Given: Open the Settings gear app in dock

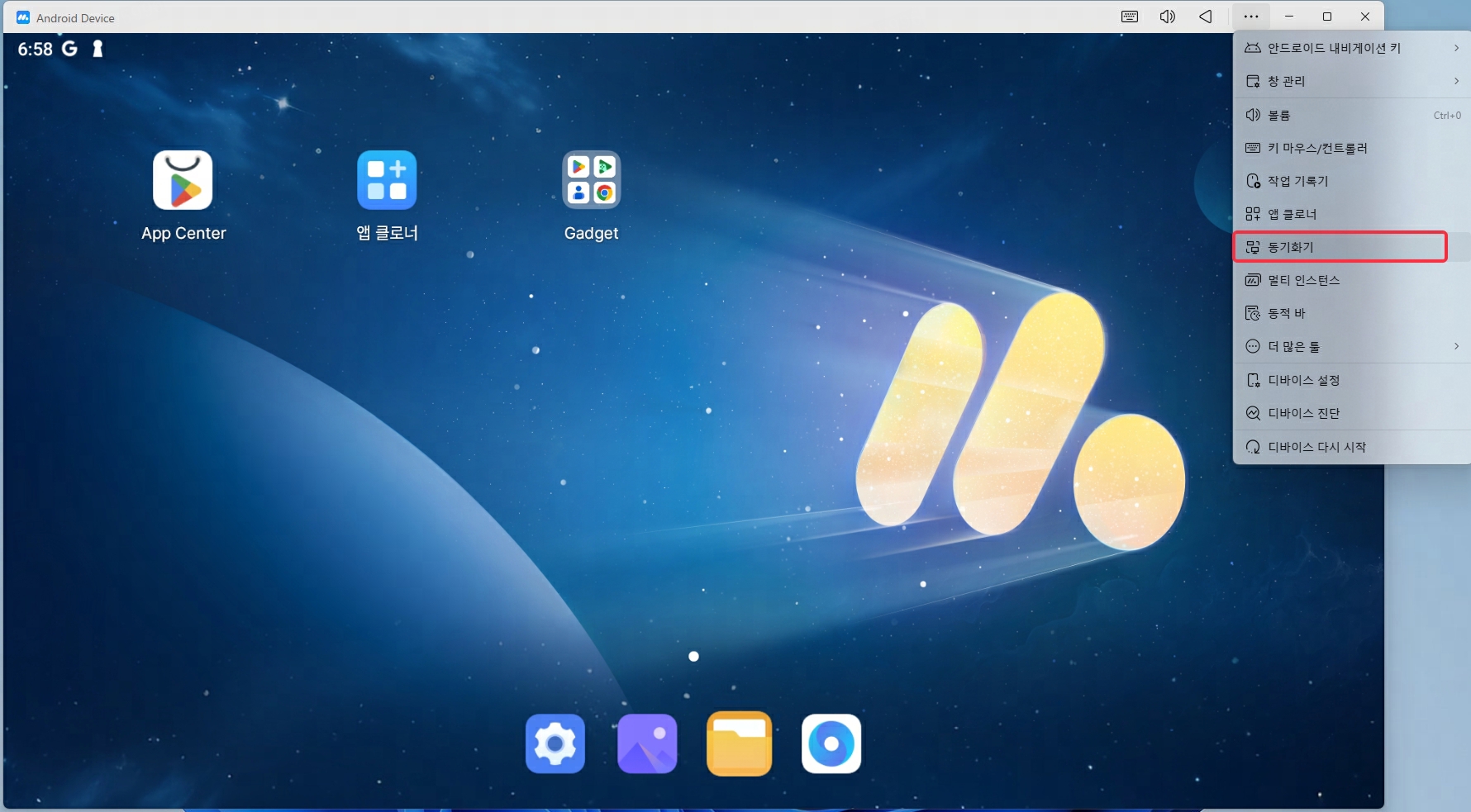Looking at the screenshot, I should coord(555,743).
